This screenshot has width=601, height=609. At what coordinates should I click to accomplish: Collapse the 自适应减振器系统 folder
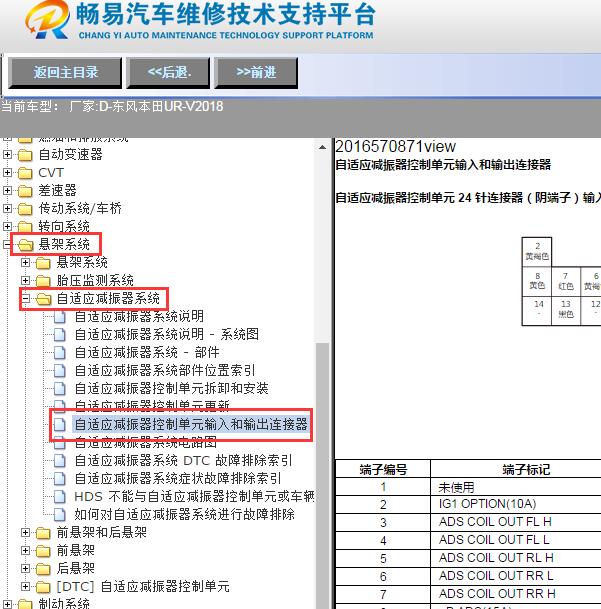25,298
